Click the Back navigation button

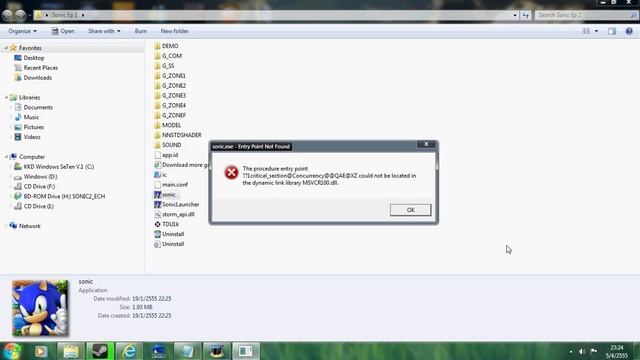coord(7,16)
